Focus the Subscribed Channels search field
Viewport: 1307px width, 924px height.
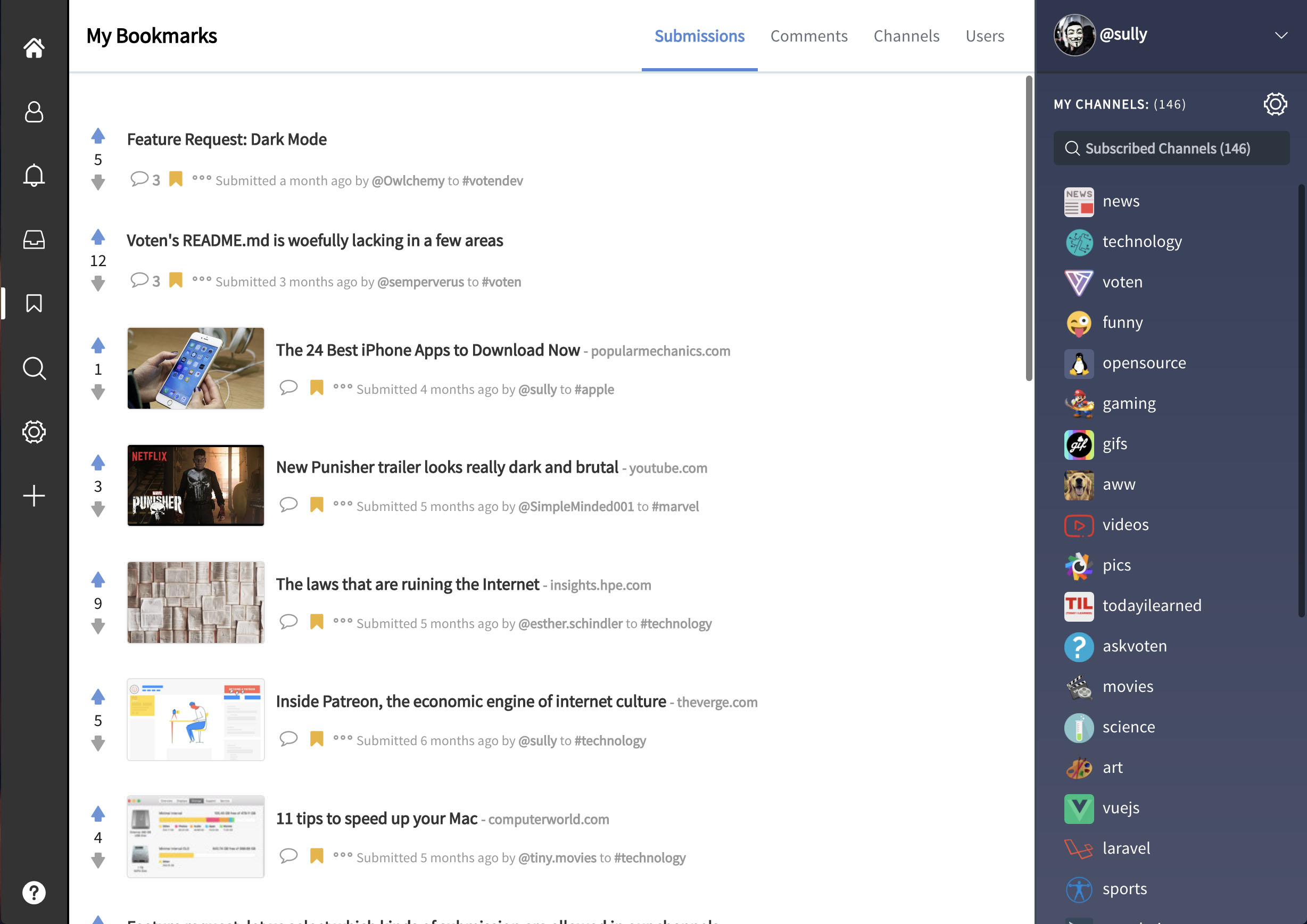(x=1171, y=148)
